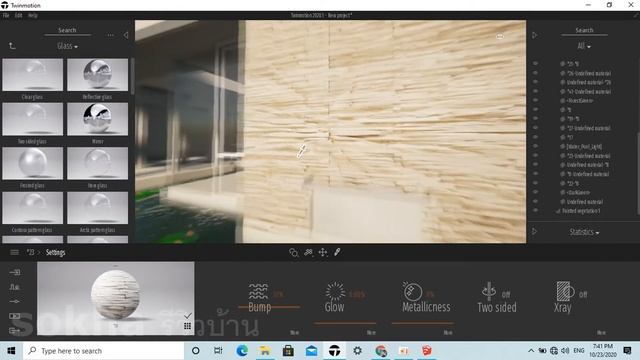The width and height of the screenshot is (640, 360).
Task: Open the hamburger menu in dock
Action: [x=14, y=252]
